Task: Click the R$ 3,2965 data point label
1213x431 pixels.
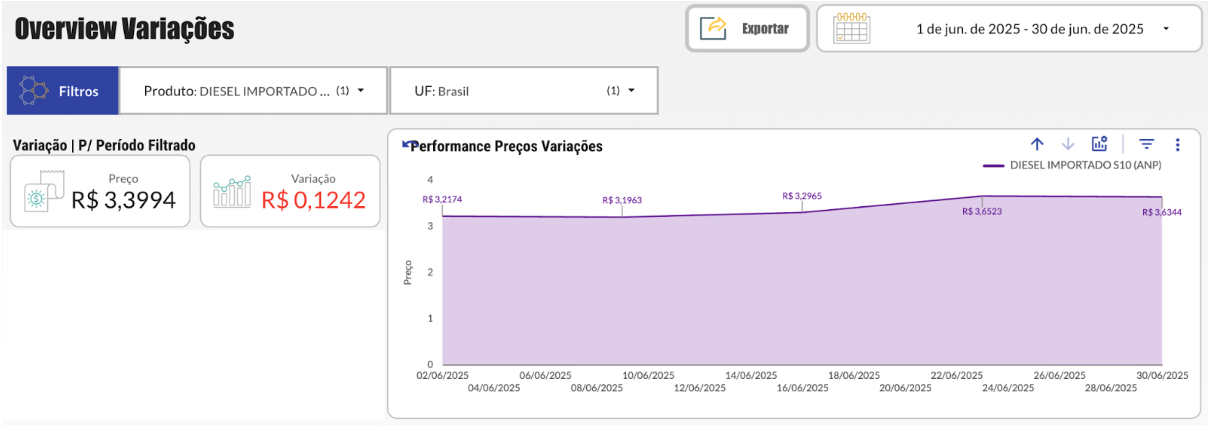Action: [802, 196]
